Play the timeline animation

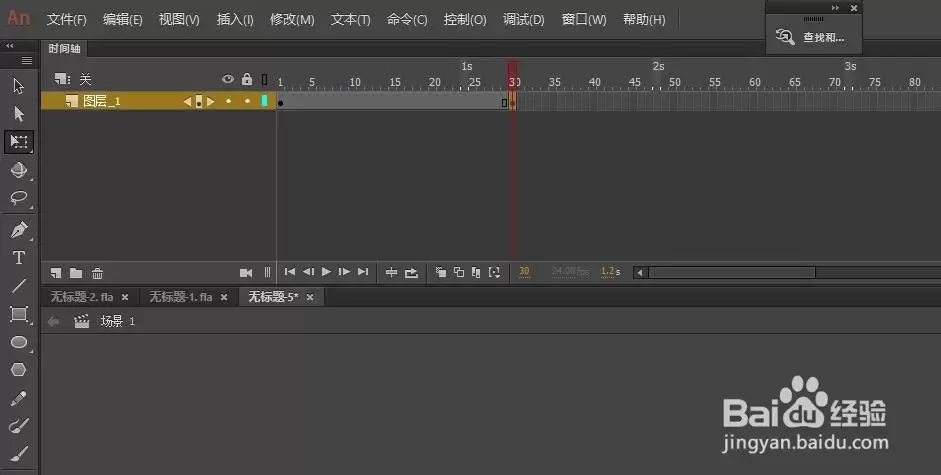[326, 272]
